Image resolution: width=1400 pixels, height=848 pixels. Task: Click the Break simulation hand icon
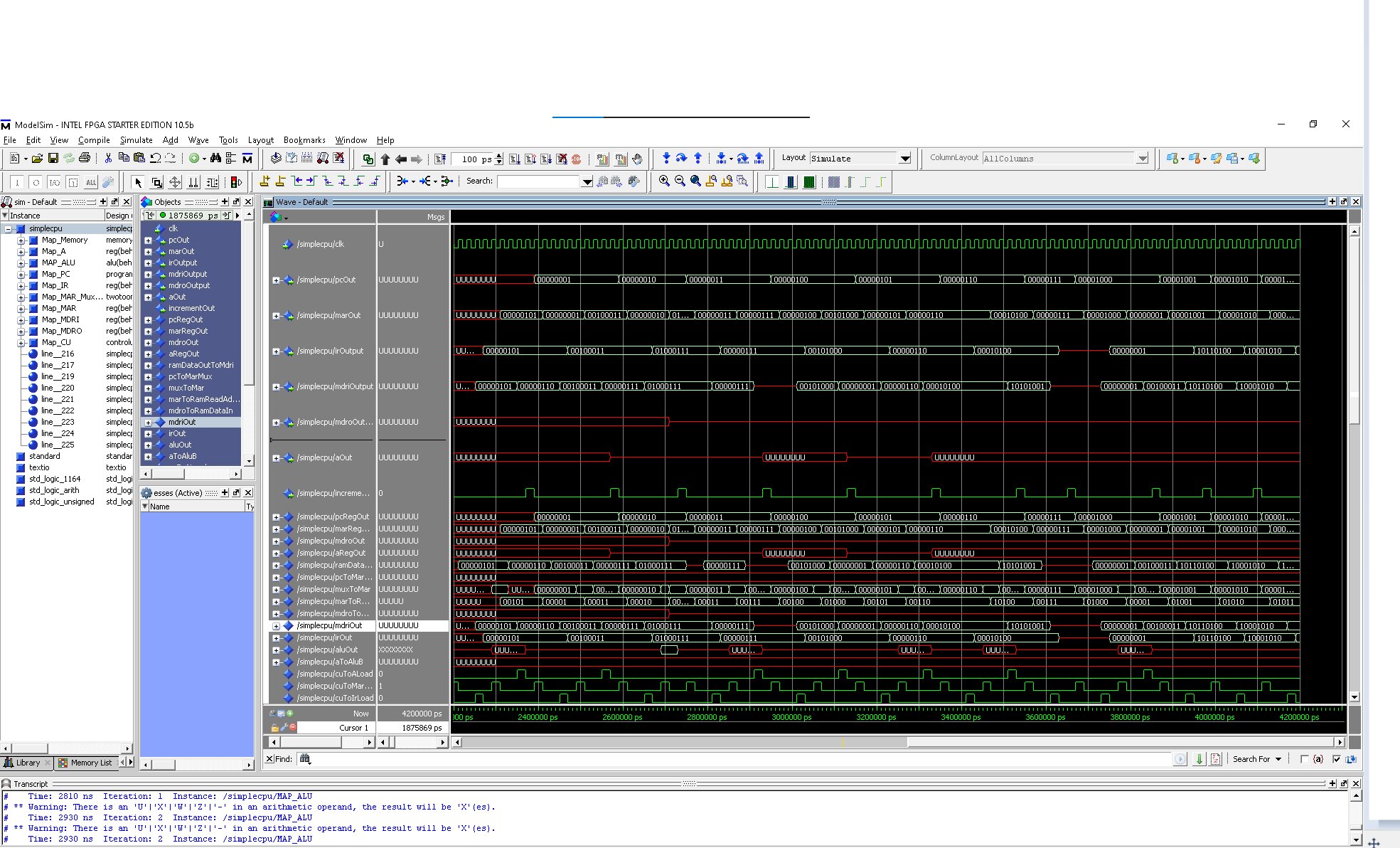tap(638, 159)
